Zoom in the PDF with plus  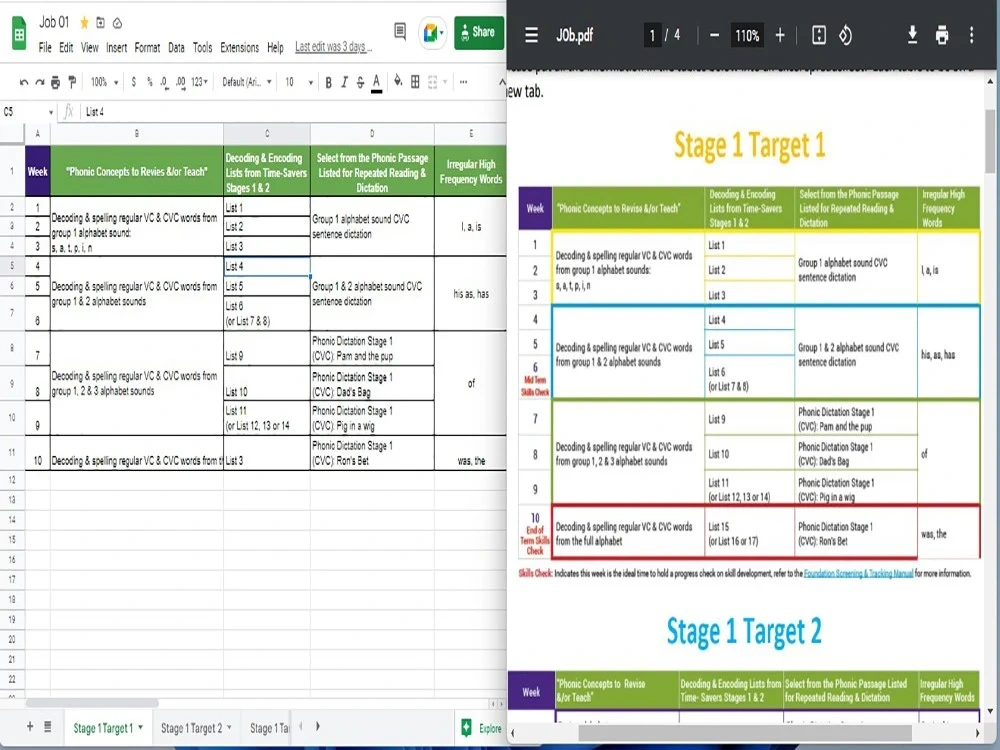[779, 35]
